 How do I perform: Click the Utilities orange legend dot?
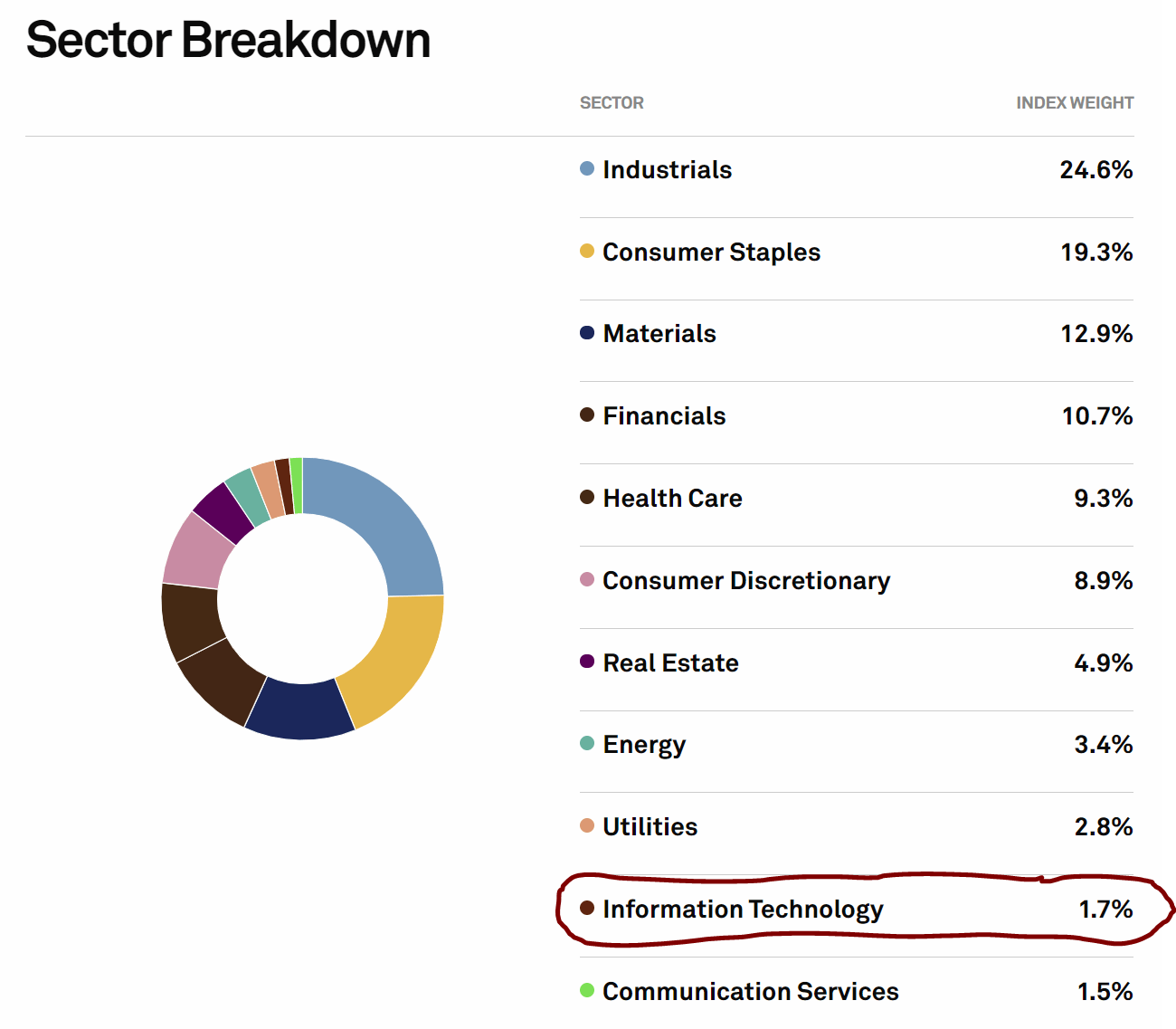587,825
